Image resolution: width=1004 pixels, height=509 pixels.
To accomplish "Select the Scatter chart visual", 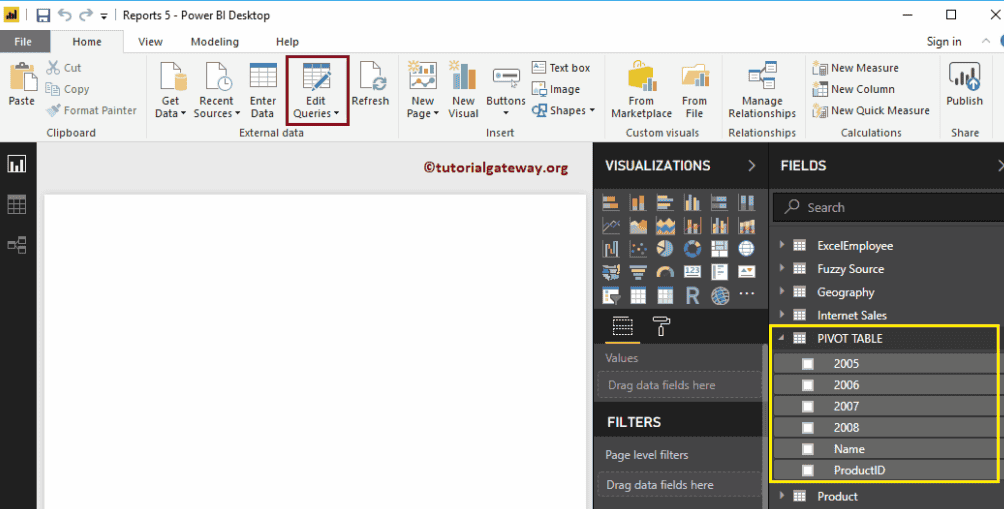I will pyautogui.click(x=638, y=248).
